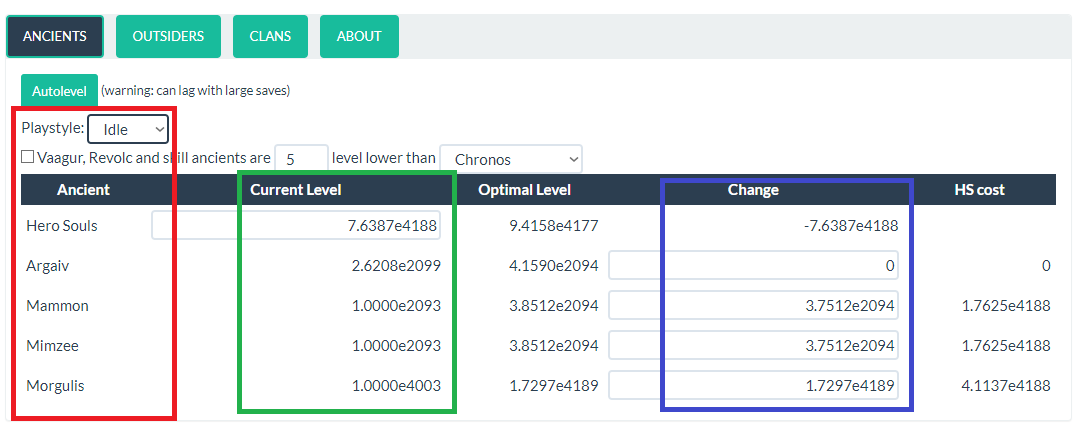This screenshot has height=437, width=1082.
Task: Open the Clans tab
Action: (x=270, y=36)
